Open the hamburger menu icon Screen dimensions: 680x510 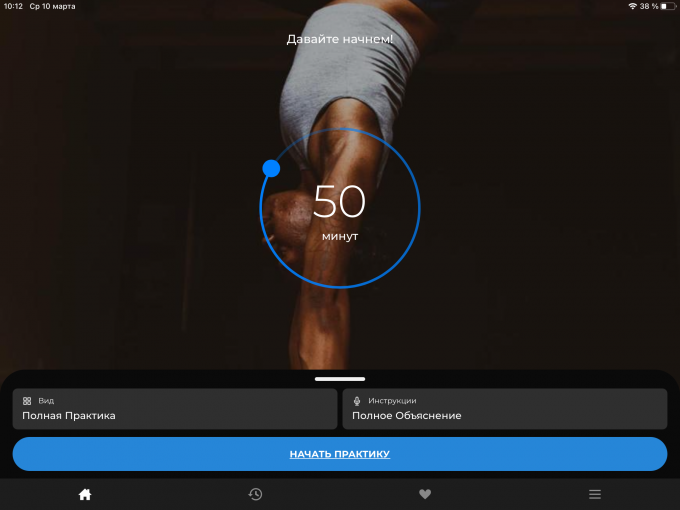point(595,494)
